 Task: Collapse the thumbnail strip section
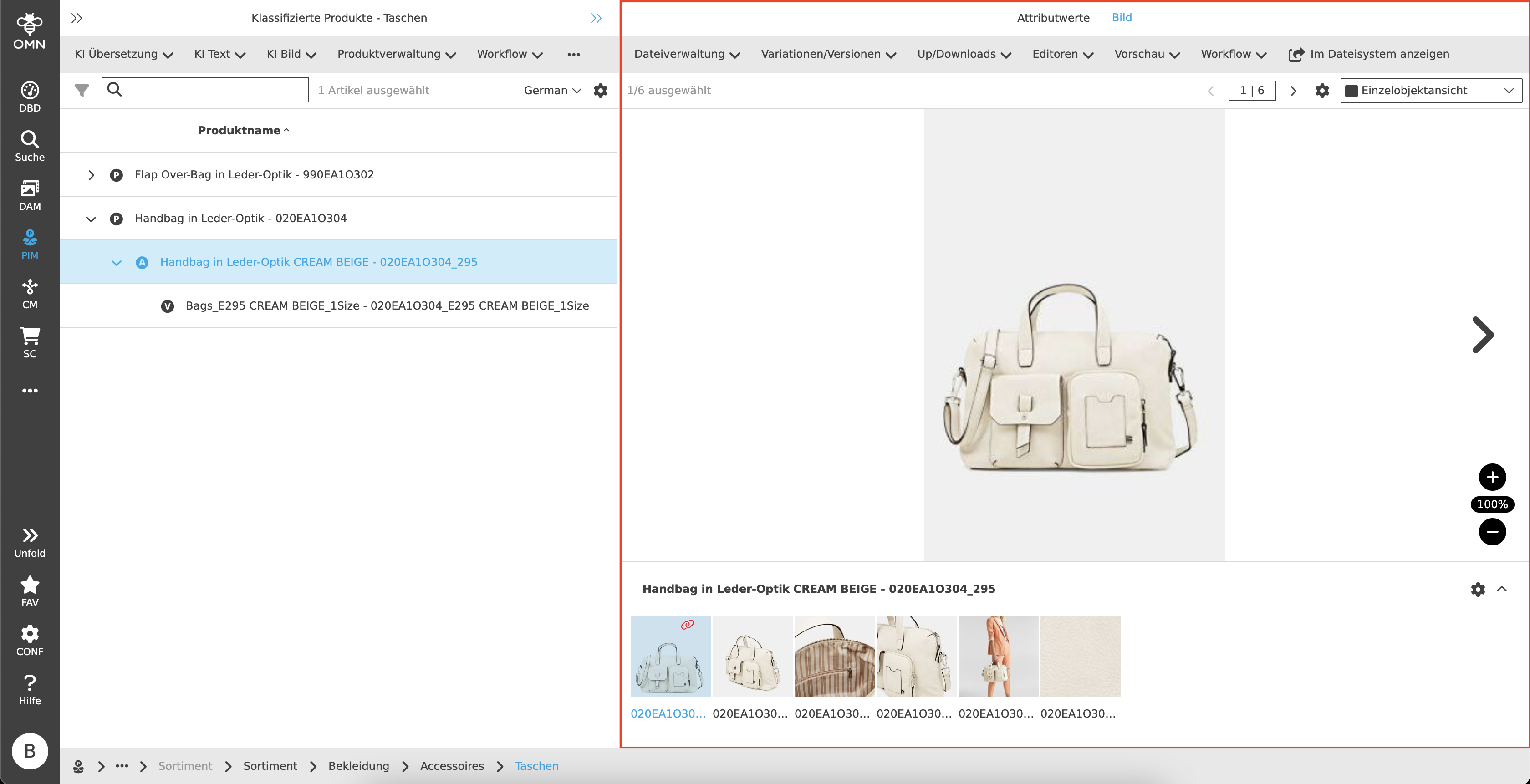point(1502,589)
